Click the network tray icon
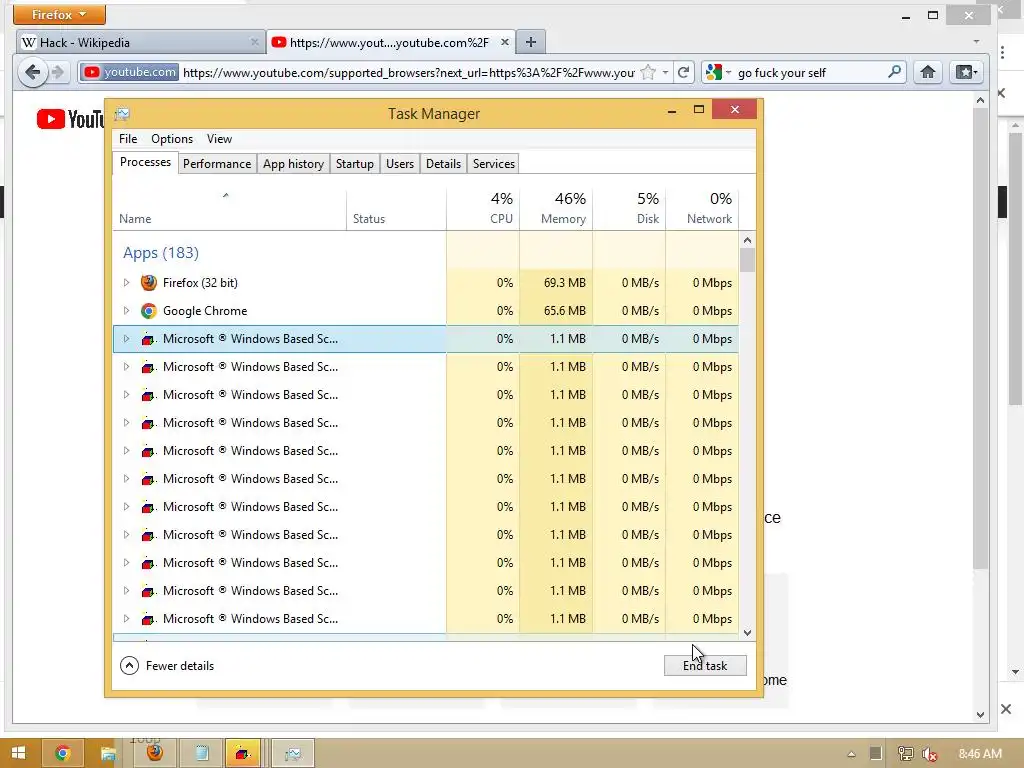 (x=905, y=754)
